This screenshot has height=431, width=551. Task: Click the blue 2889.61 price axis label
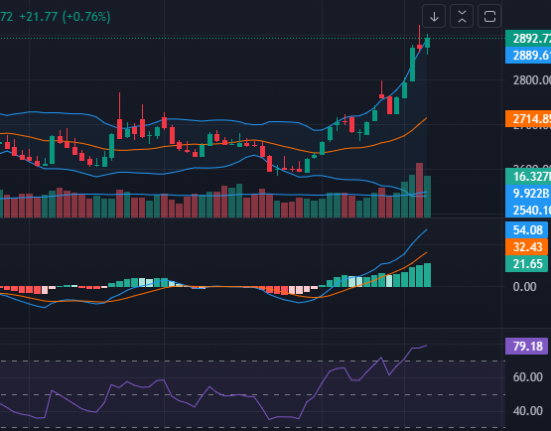tap(528, 55)
